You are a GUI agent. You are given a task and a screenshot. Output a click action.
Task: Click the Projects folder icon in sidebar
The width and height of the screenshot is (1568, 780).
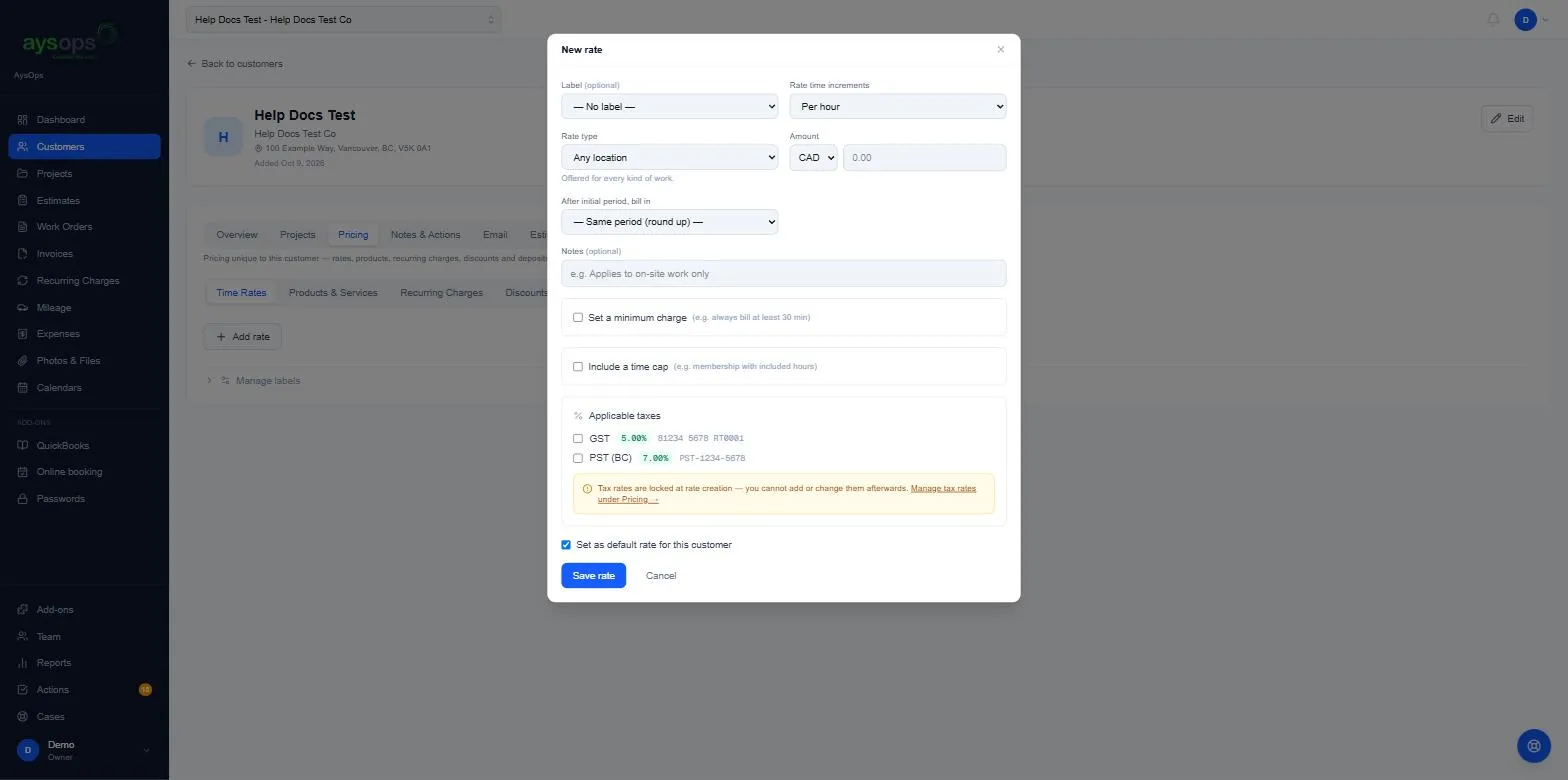tap(23, 174)
